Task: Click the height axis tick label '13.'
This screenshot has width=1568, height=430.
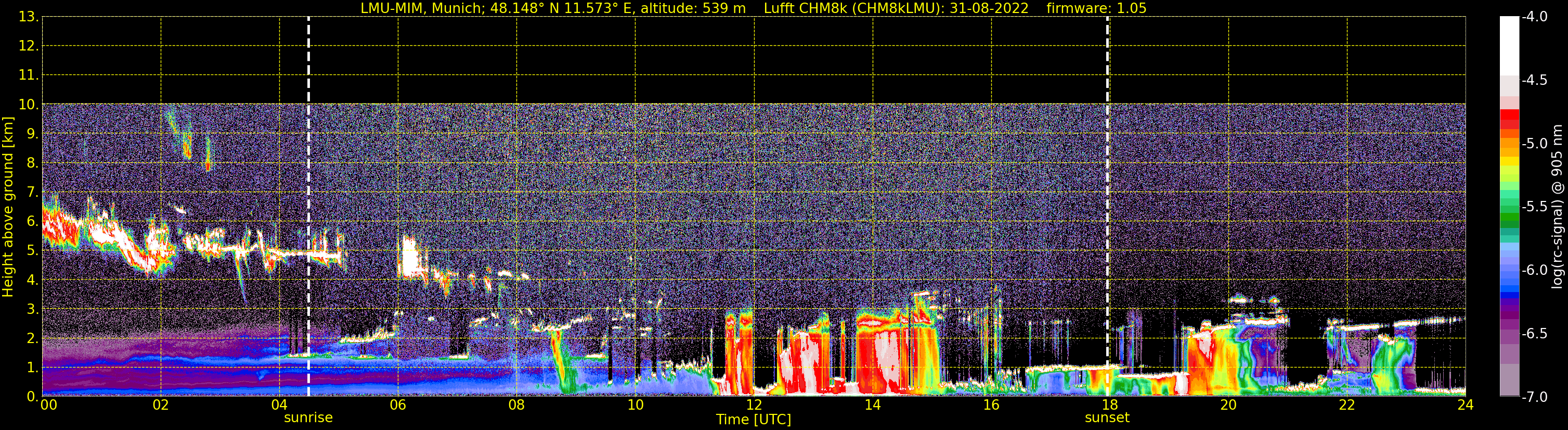Action: click(29, 17)
